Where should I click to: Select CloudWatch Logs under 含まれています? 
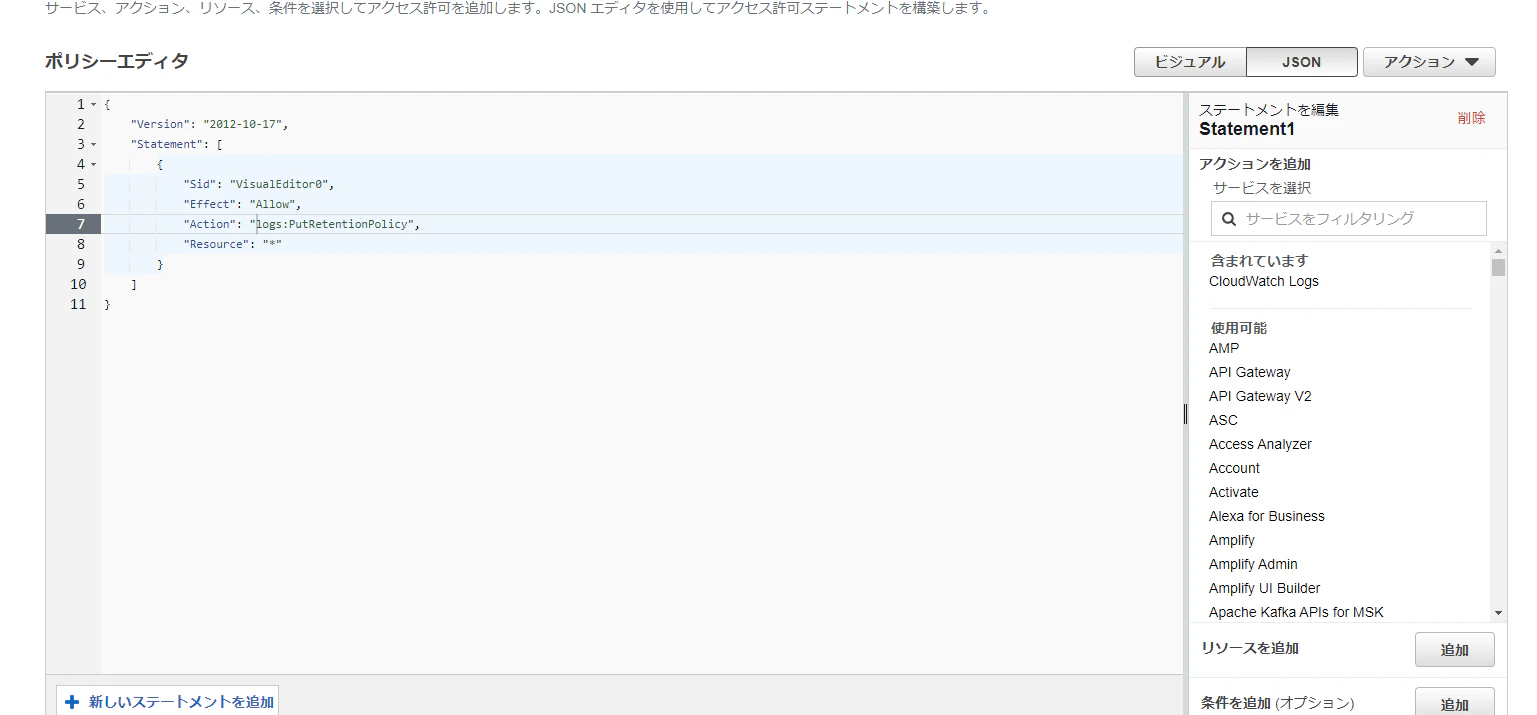pyautogui.click(x=1264, y=281)
